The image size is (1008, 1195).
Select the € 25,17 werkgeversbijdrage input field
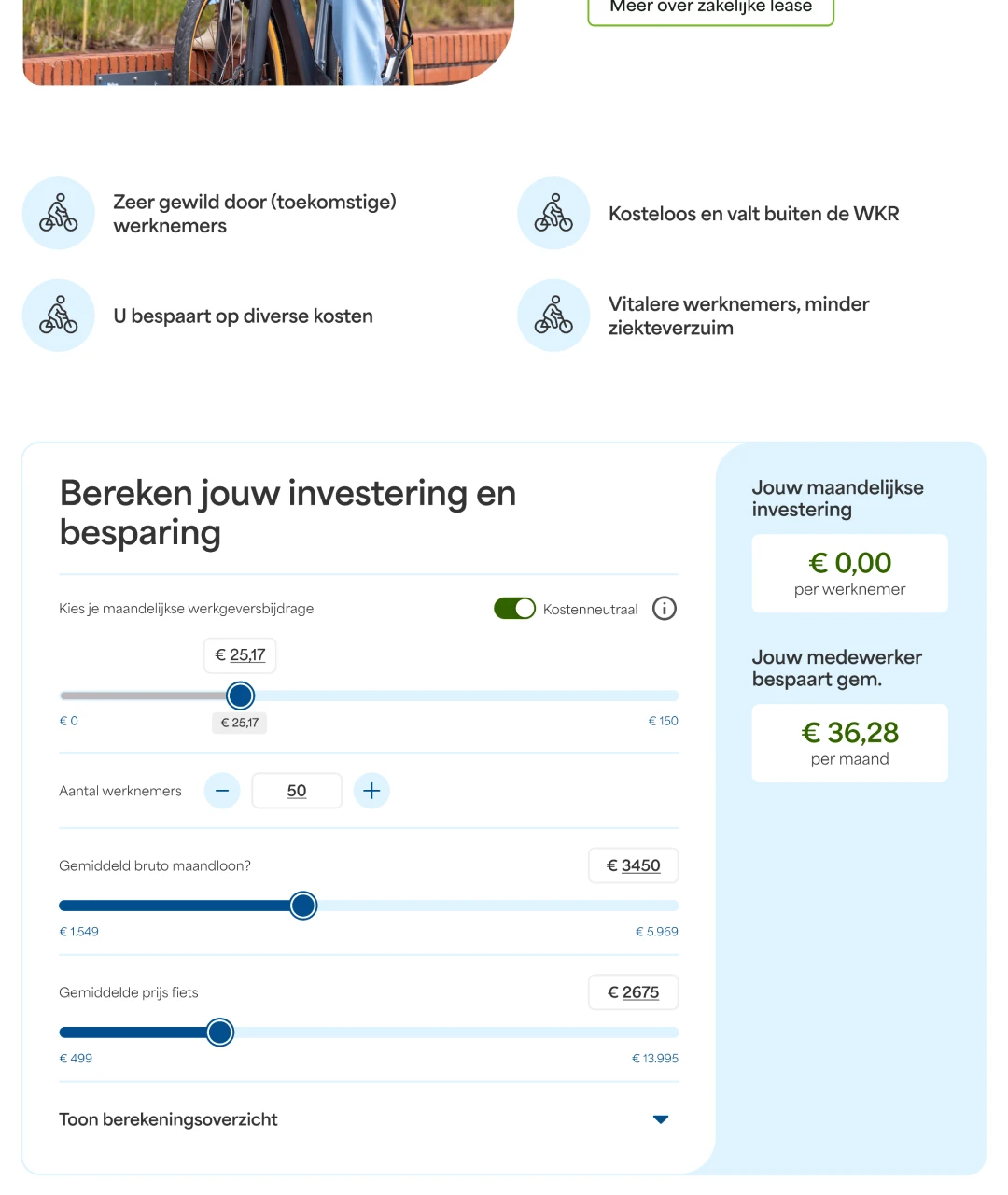[x=240, y=655]
